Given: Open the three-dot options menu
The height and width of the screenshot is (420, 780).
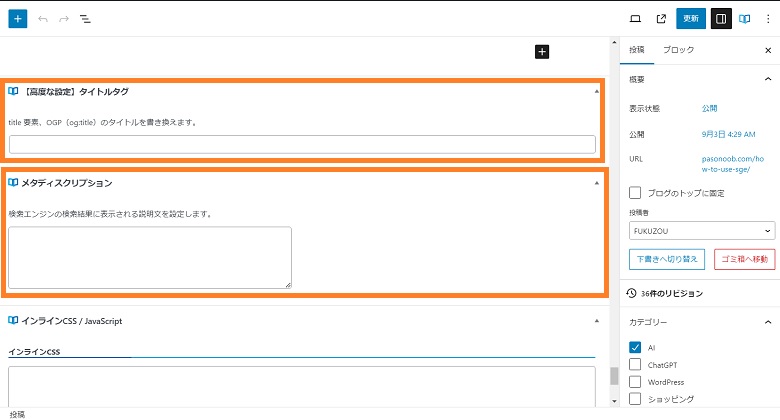Looking at the screenshot, I should click(x=767, y=18).
